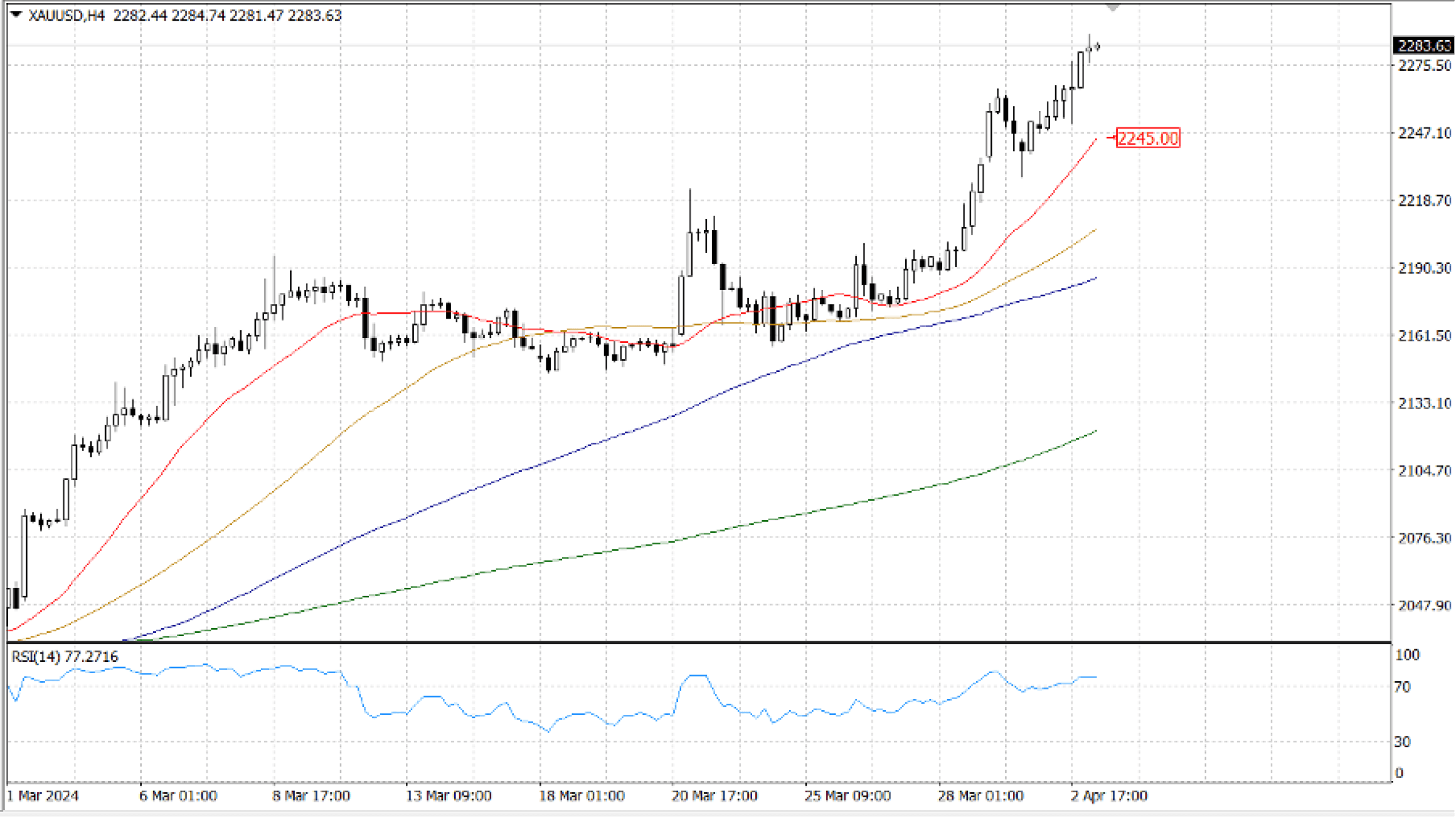Screen dimensions: 1456x818
Task: Select the RSI(14) 77.2716 indicator label
Action: click(x=65, y=657)
